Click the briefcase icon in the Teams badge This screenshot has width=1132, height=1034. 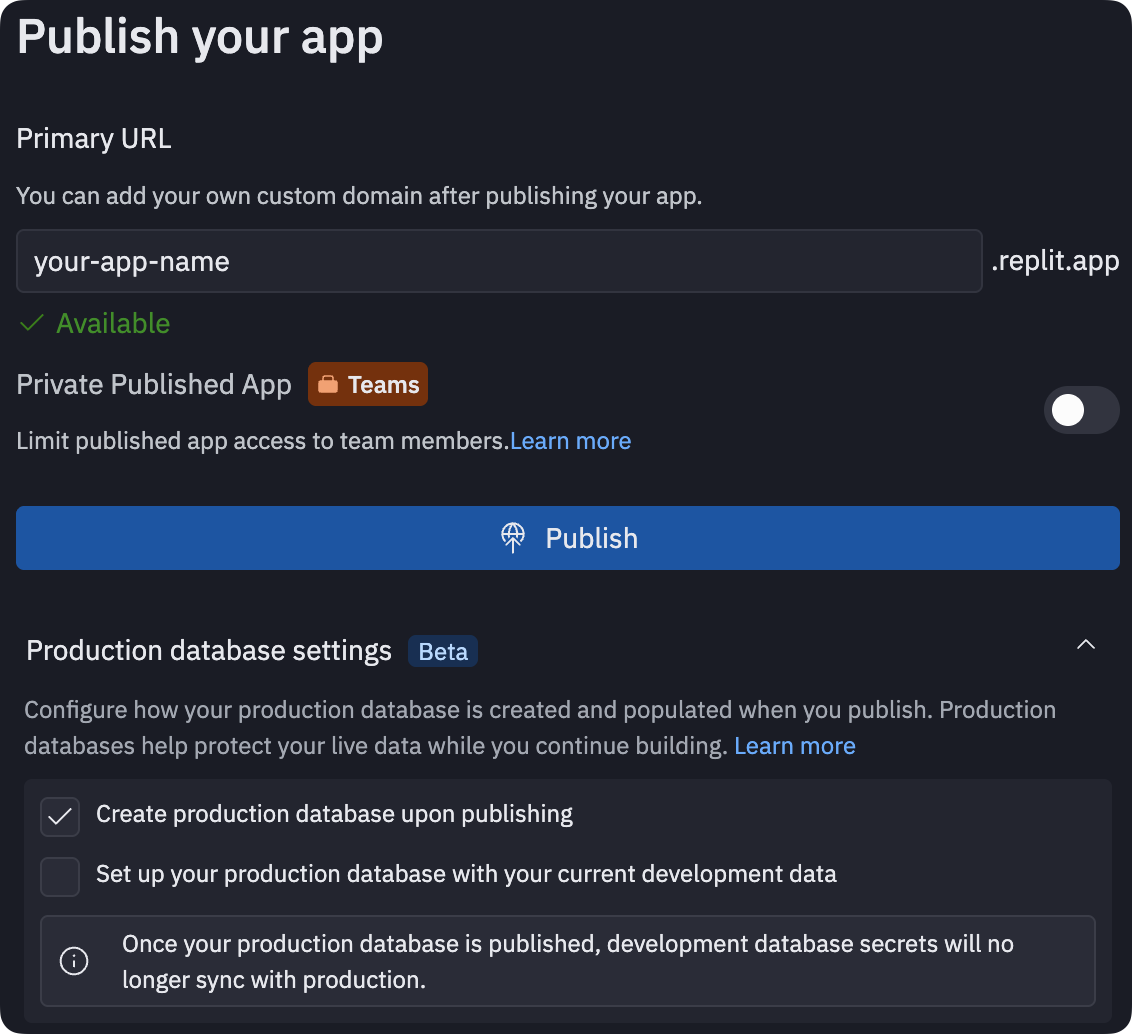[328, 385]
